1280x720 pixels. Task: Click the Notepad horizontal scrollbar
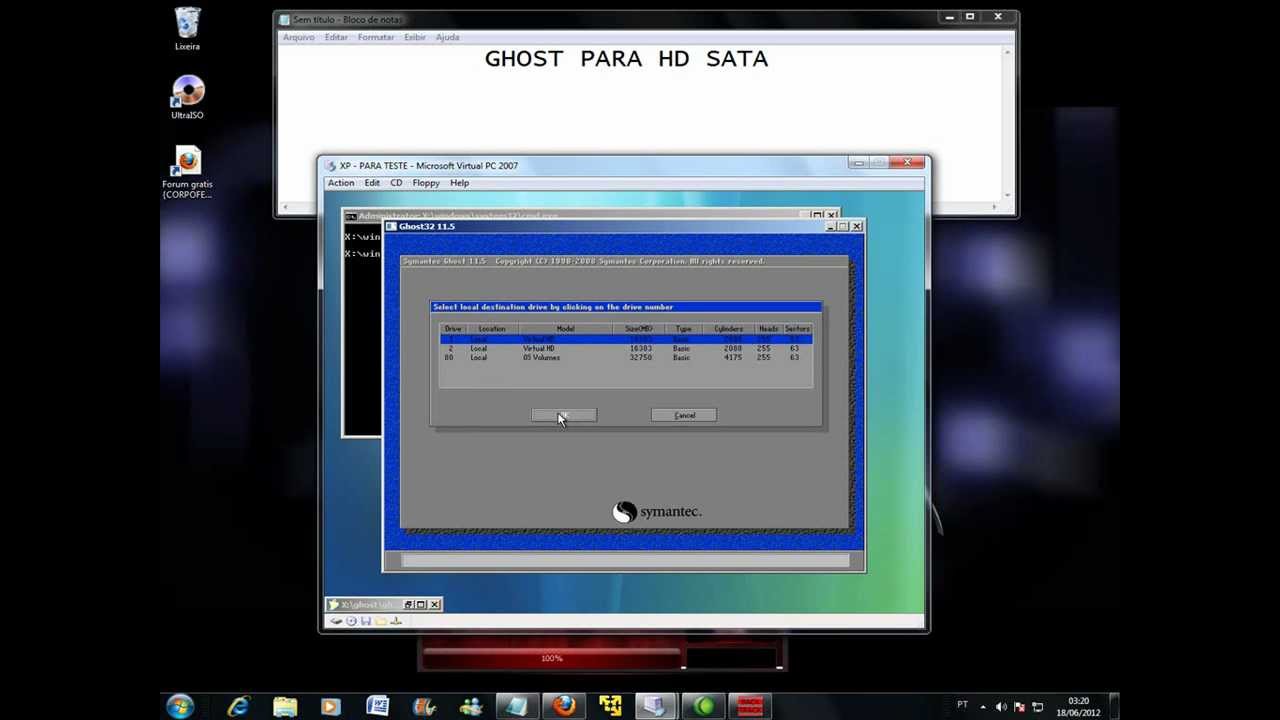click(x=640, y=207)
